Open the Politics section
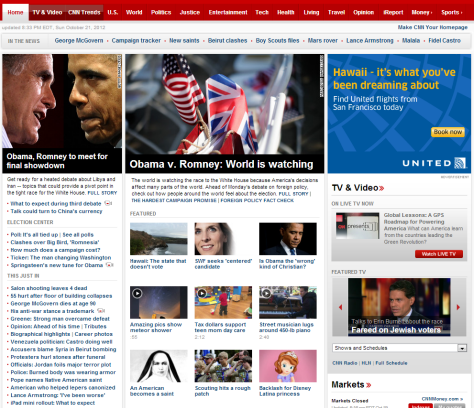This screenshot has width=474, height=408. coord(161,12)
